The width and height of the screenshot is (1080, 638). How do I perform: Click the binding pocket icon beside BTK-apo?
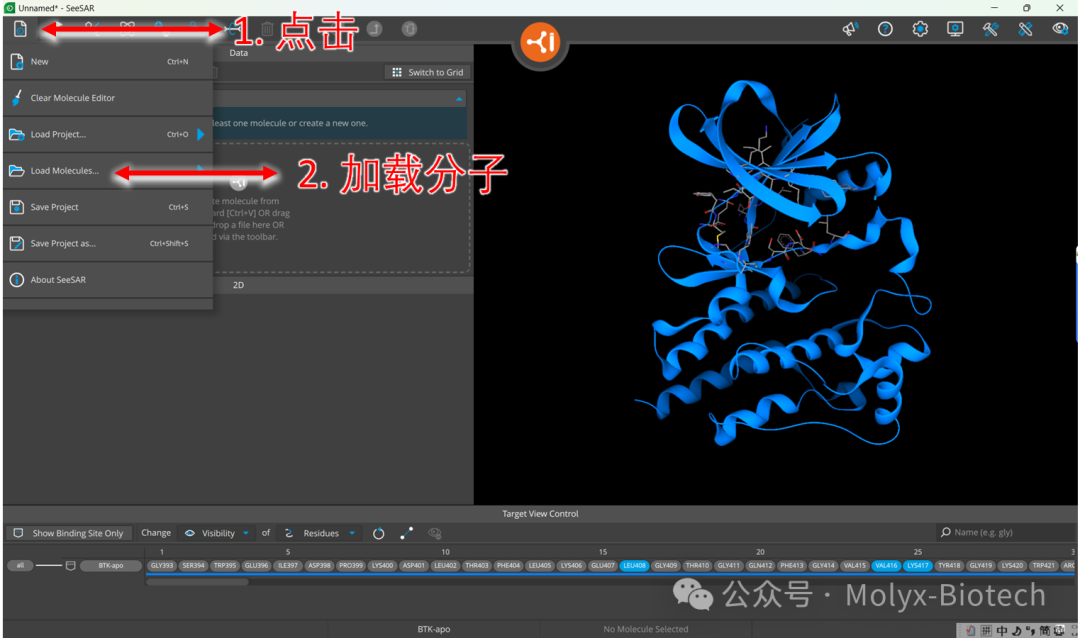click(70, 566)
